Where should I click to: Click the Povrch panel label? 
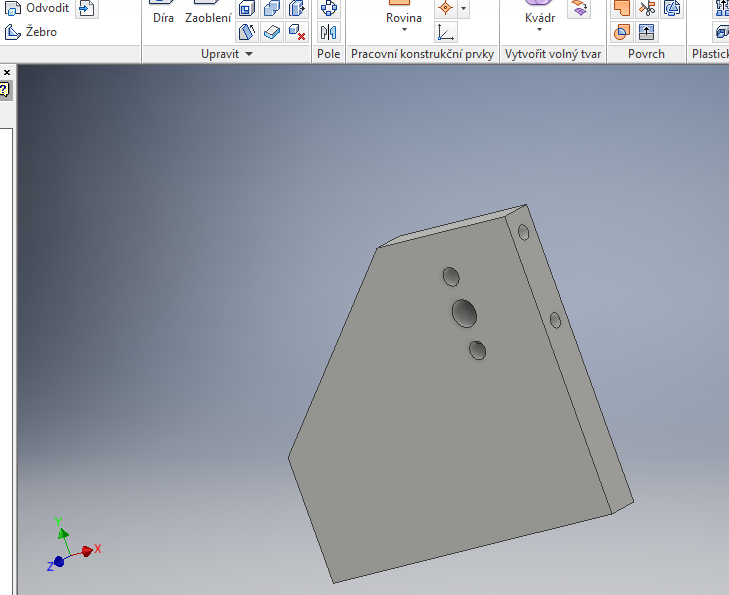[x=646, y=54]
